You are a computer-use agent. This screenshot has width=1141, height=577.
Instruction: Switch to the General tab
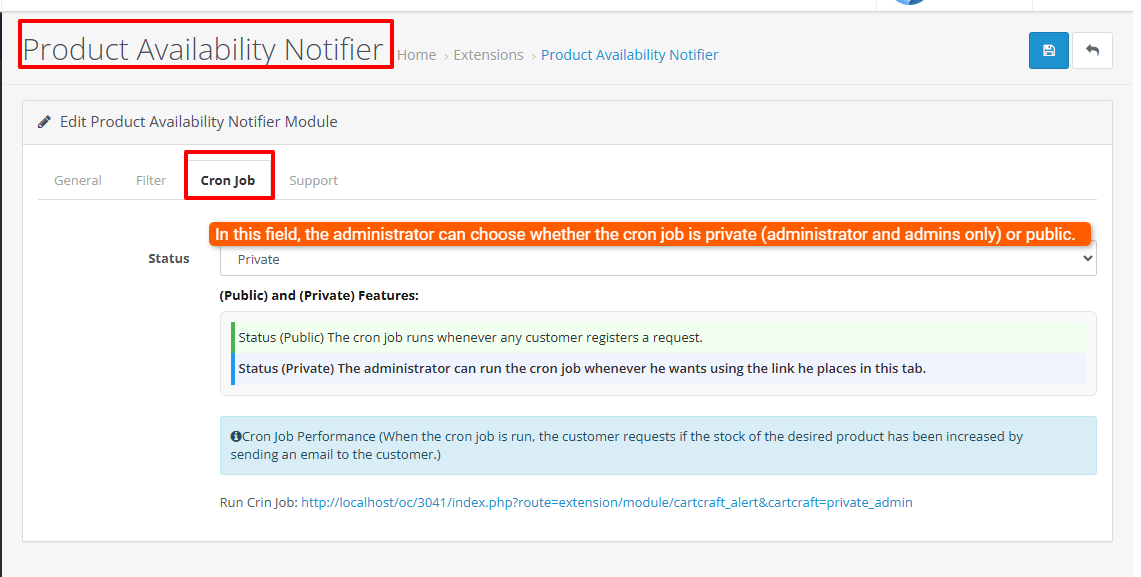[x=78, y=181]
